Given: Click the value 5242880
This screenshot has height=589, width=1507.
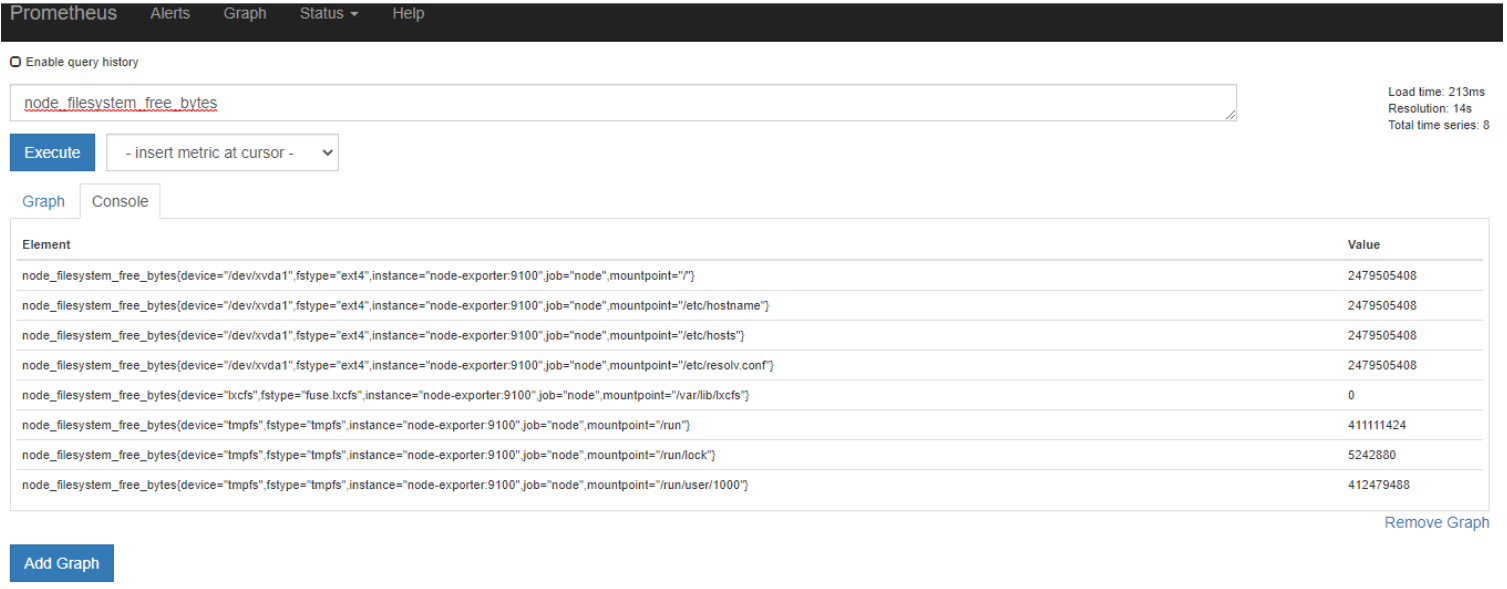Looking at the screenshot, I should click(1372, 455).
